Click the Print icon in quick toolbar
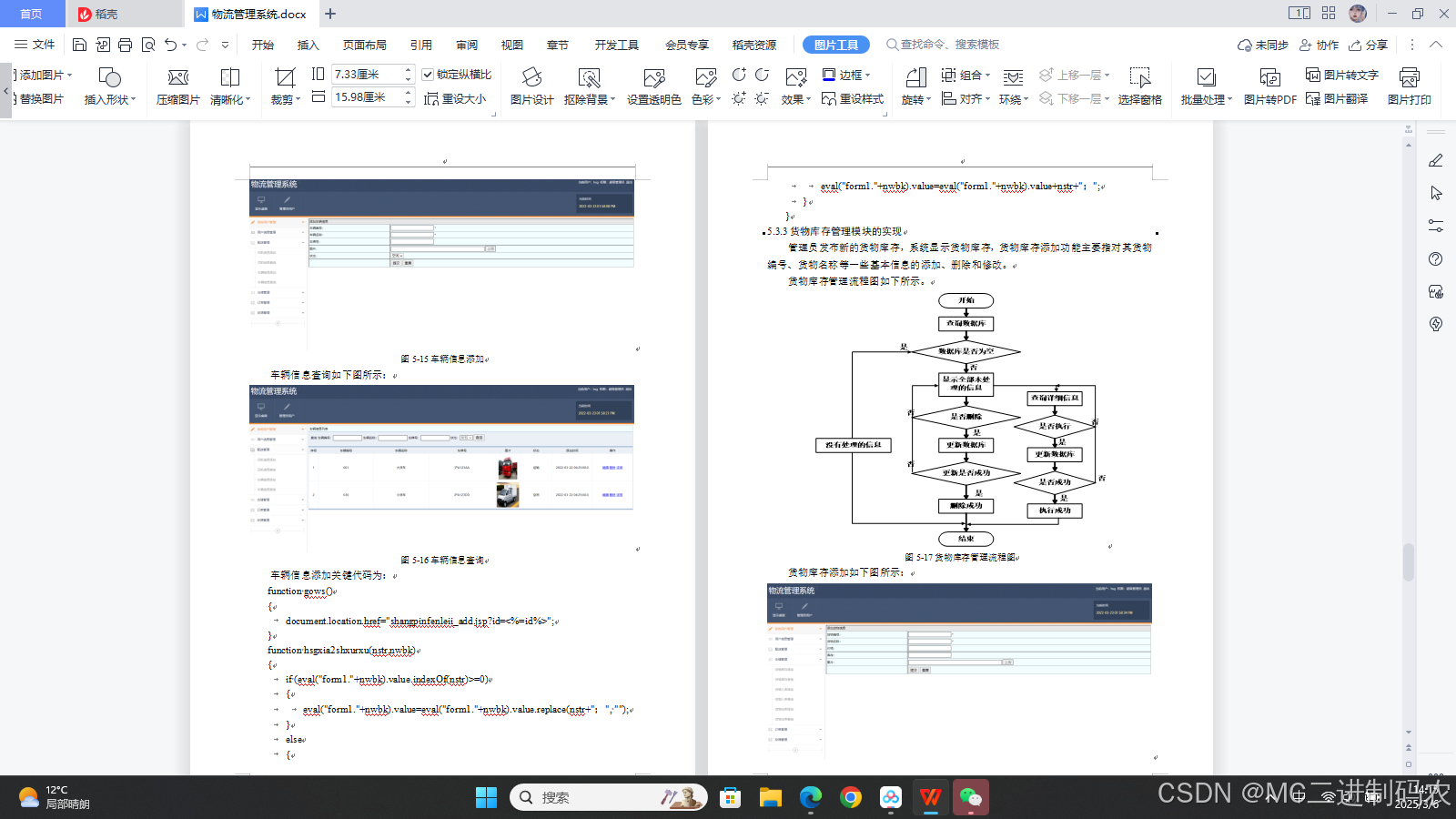Viewport: 1456px width, 819px height. [125, 45]
